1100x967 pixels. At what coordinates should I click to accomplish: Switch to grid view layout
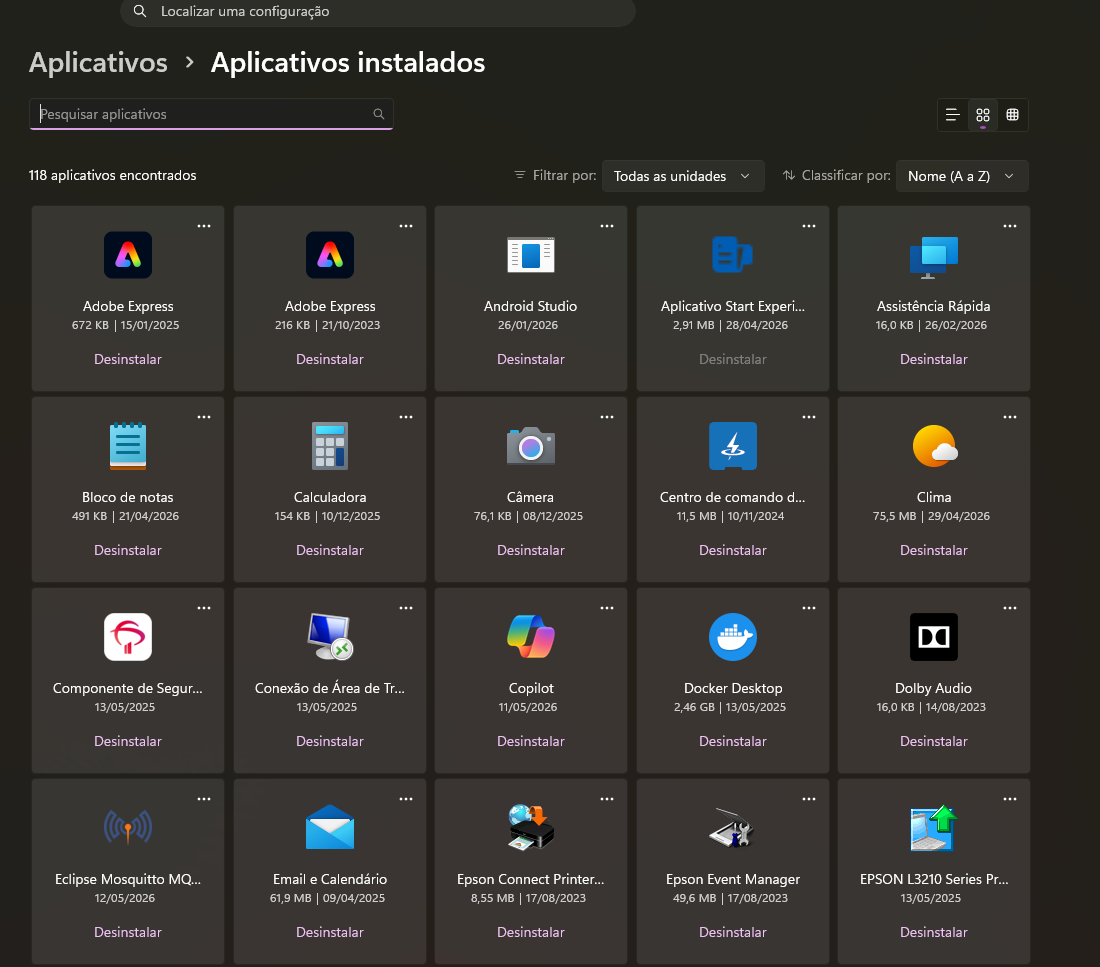(983, 114)
